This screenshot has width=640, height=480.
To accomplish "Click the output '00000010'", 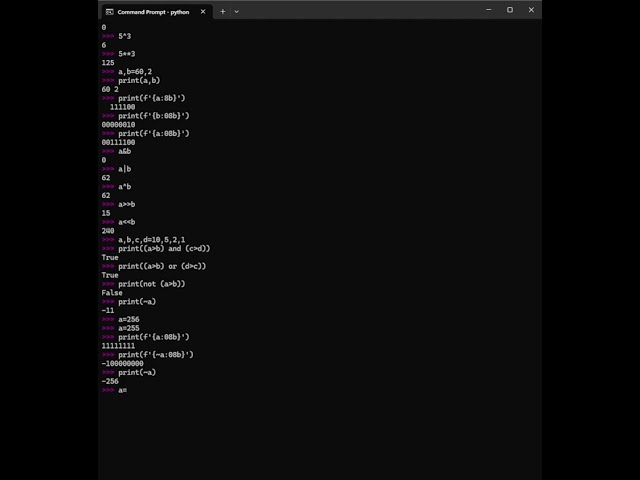I will [118, 125].
